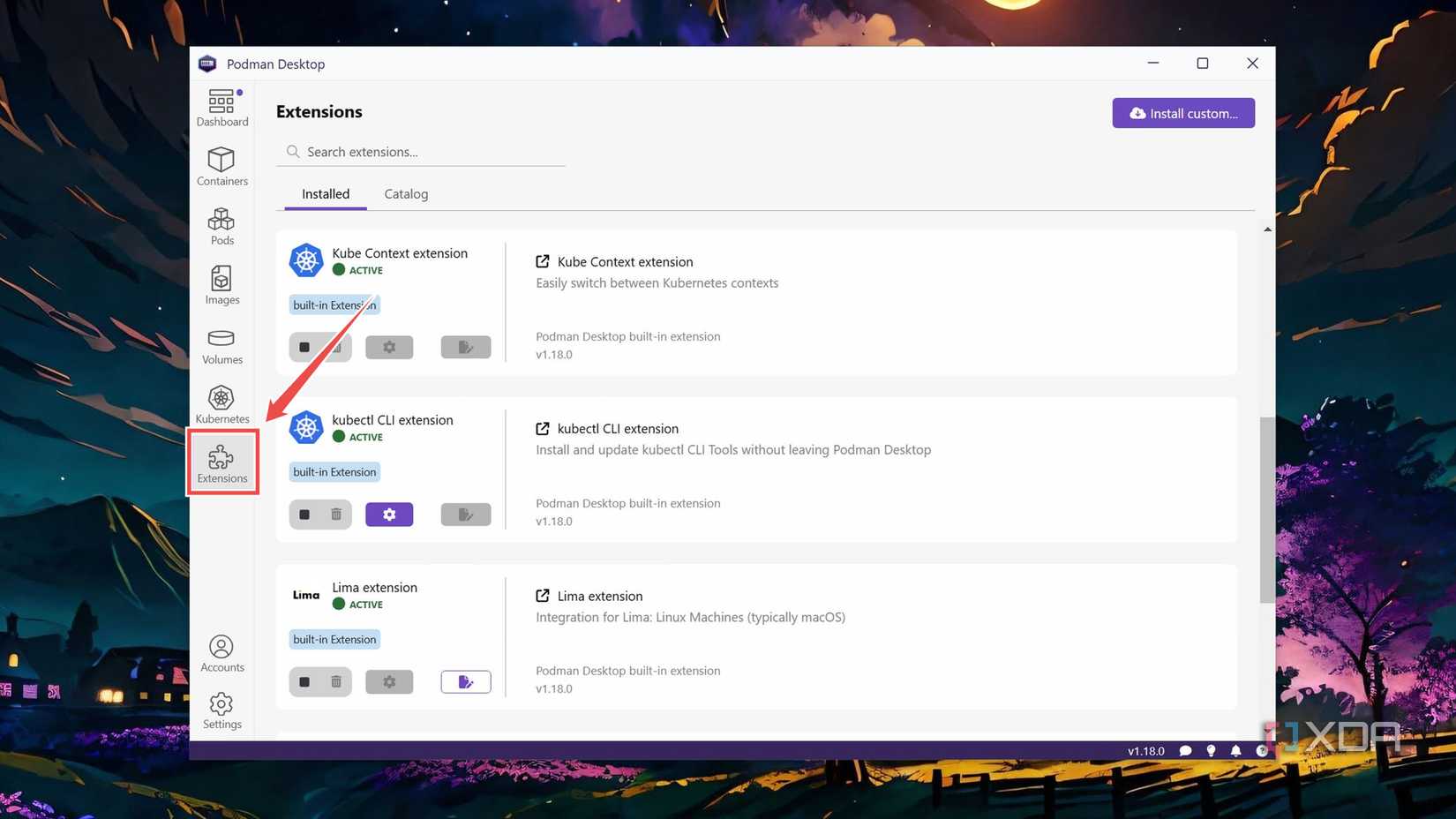Image resolution: width=1456 pixels, height=819 pixels.
Task: Switch to the Catalog tab
Action: click(406, 193)
